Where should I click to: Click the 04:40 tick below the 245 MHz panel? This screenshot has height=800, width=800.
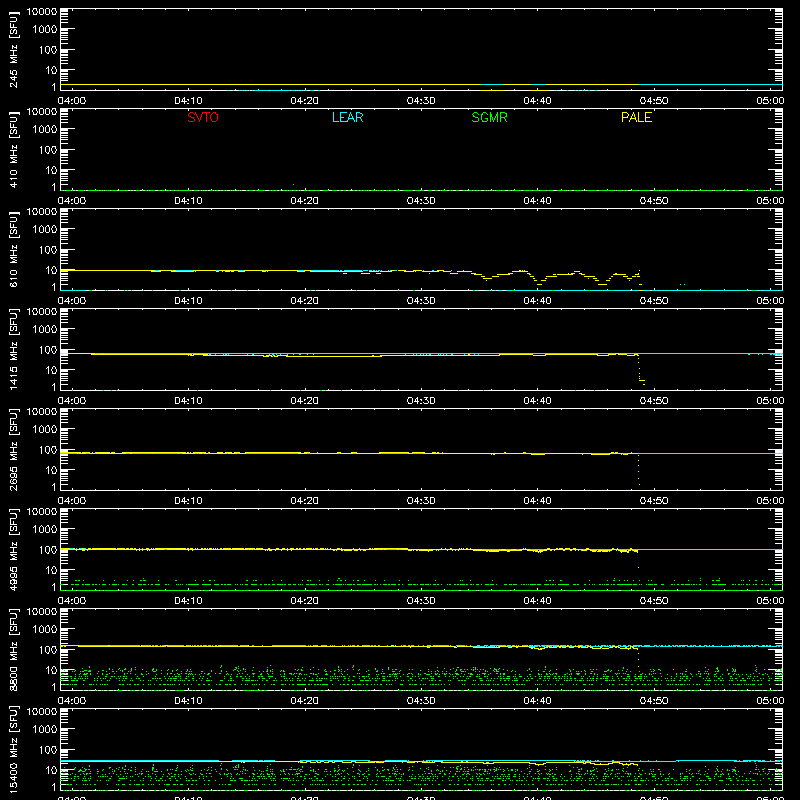pos(537,101)
